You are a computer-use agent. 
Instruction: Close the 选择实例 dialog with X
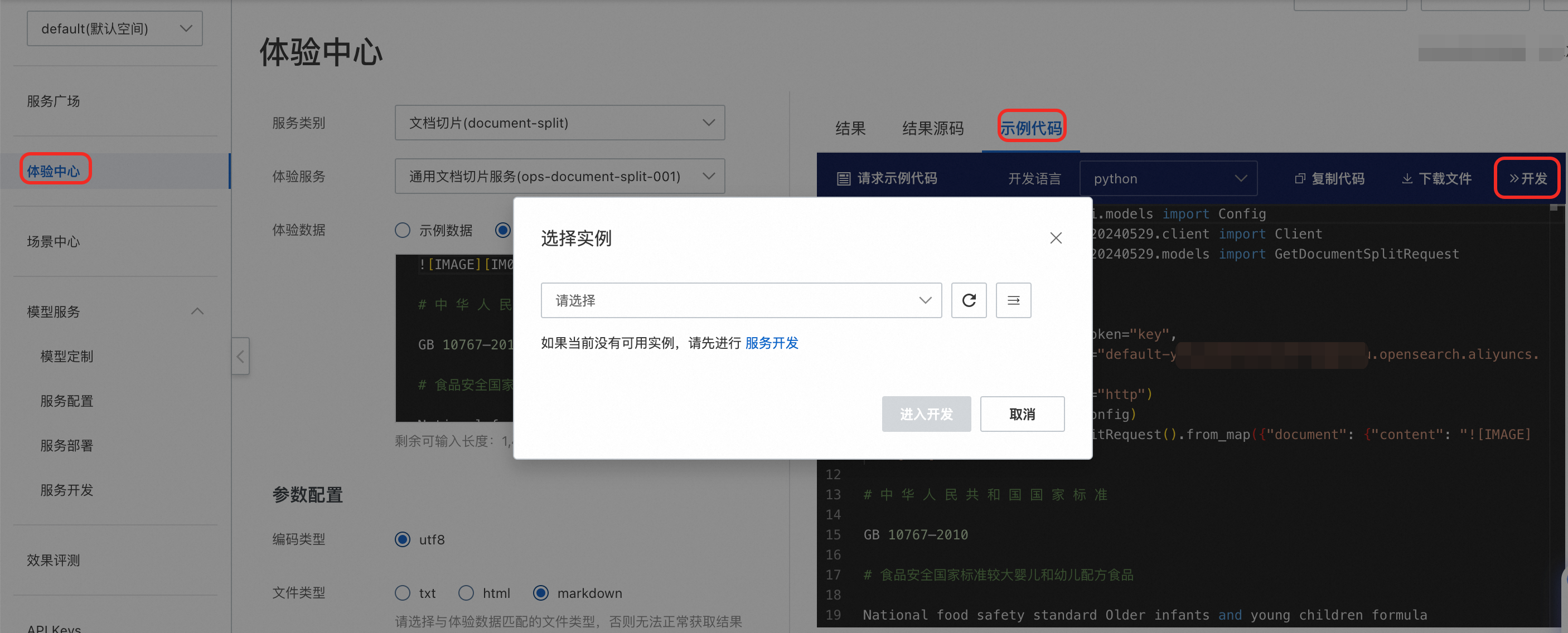tap(1056, 238)
